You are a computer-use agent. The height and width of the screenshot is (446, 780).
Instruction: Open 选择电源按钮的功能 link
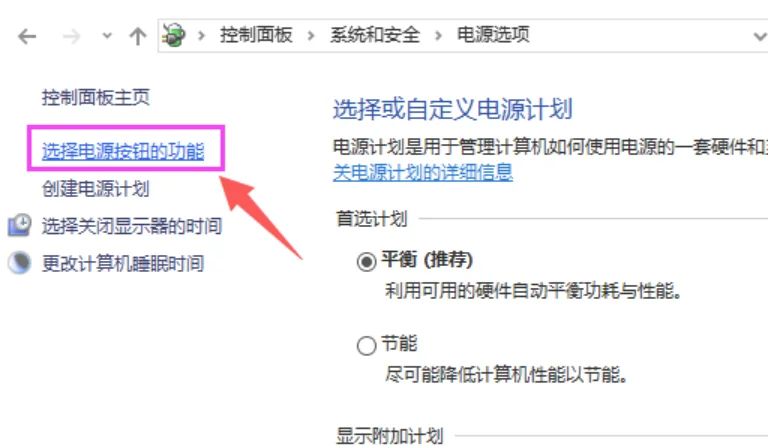123,151
